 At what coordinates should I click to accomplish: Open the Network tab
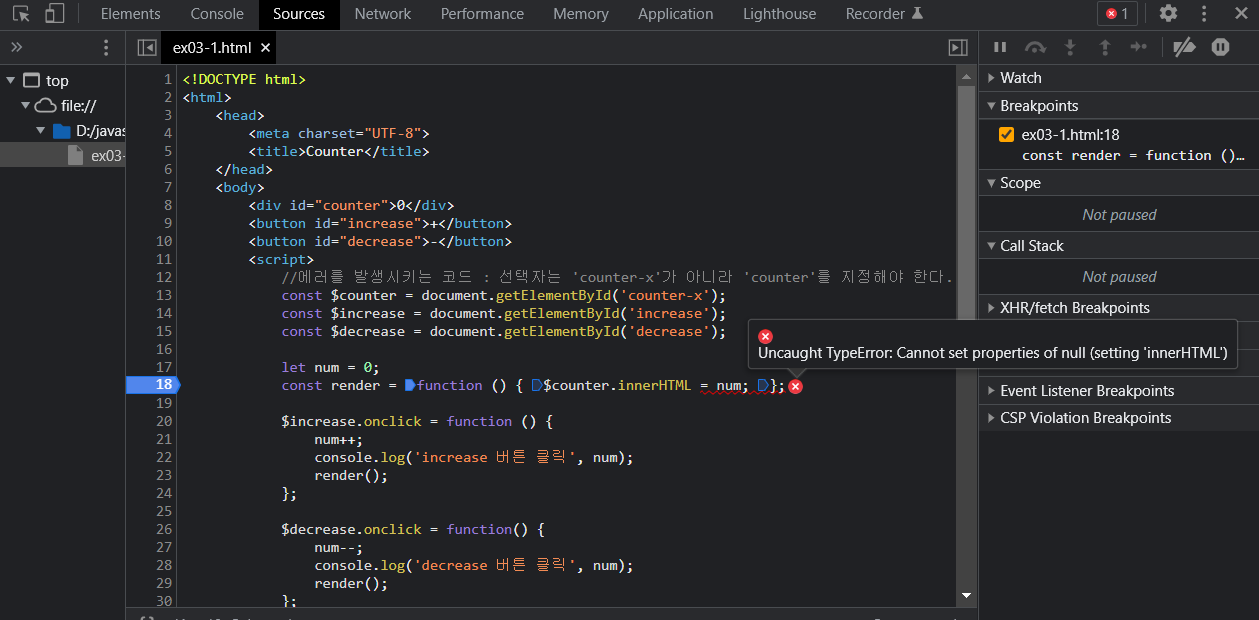[383, 14]
